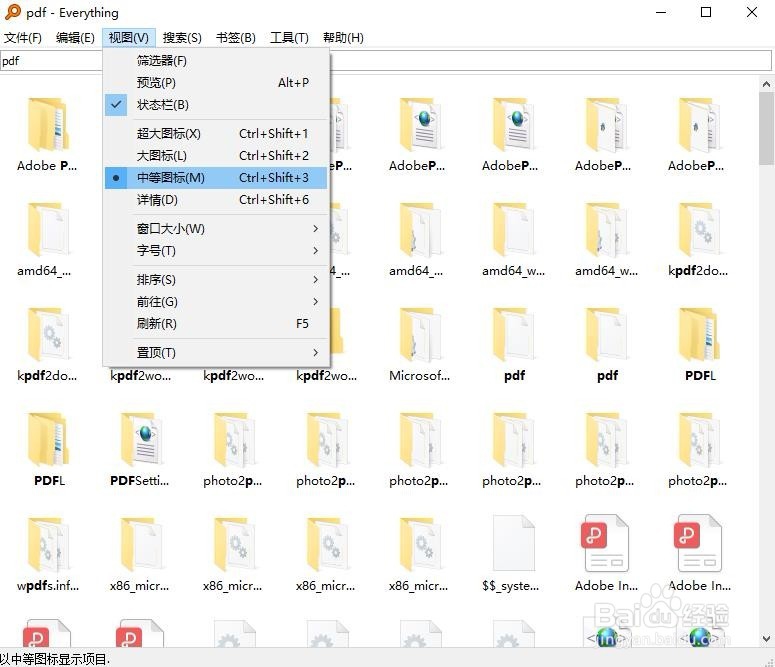This screenshot has height=667, width=775.
Task: Open the 工具(T) tools menu
Action: point(289,38)
